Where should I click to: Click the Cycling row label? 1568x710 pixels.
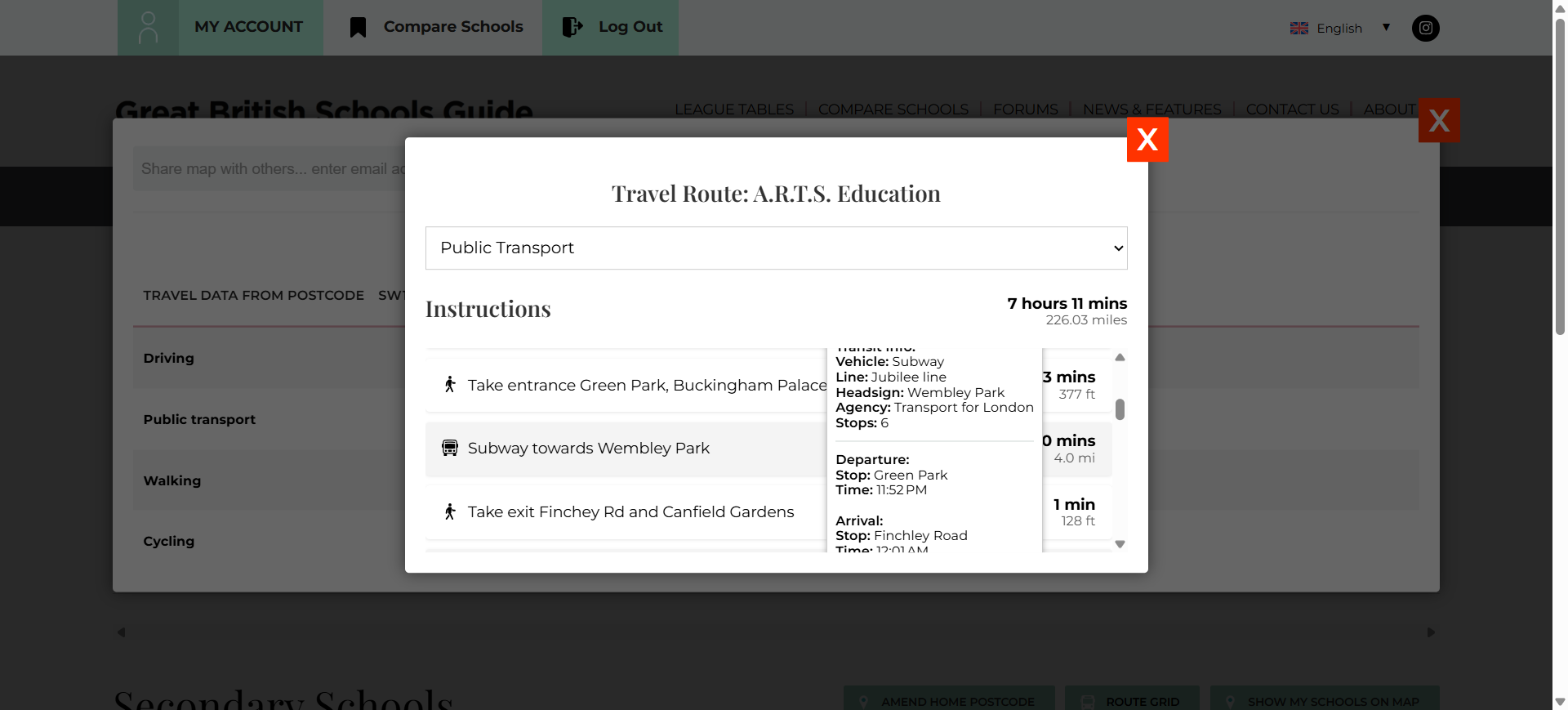click(x=169, y=541)
